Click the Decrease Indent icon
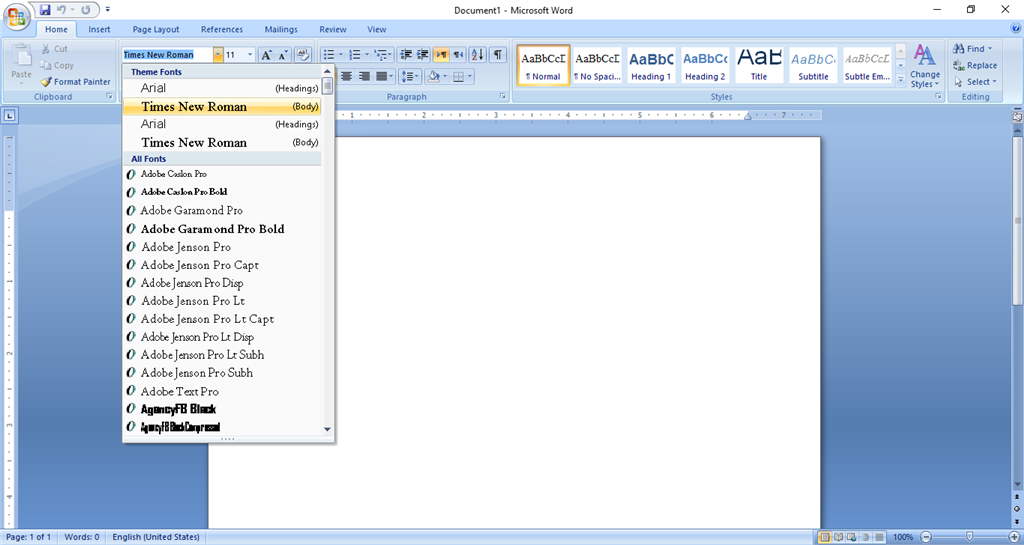 pyautogui.click(x=406, y=55)
